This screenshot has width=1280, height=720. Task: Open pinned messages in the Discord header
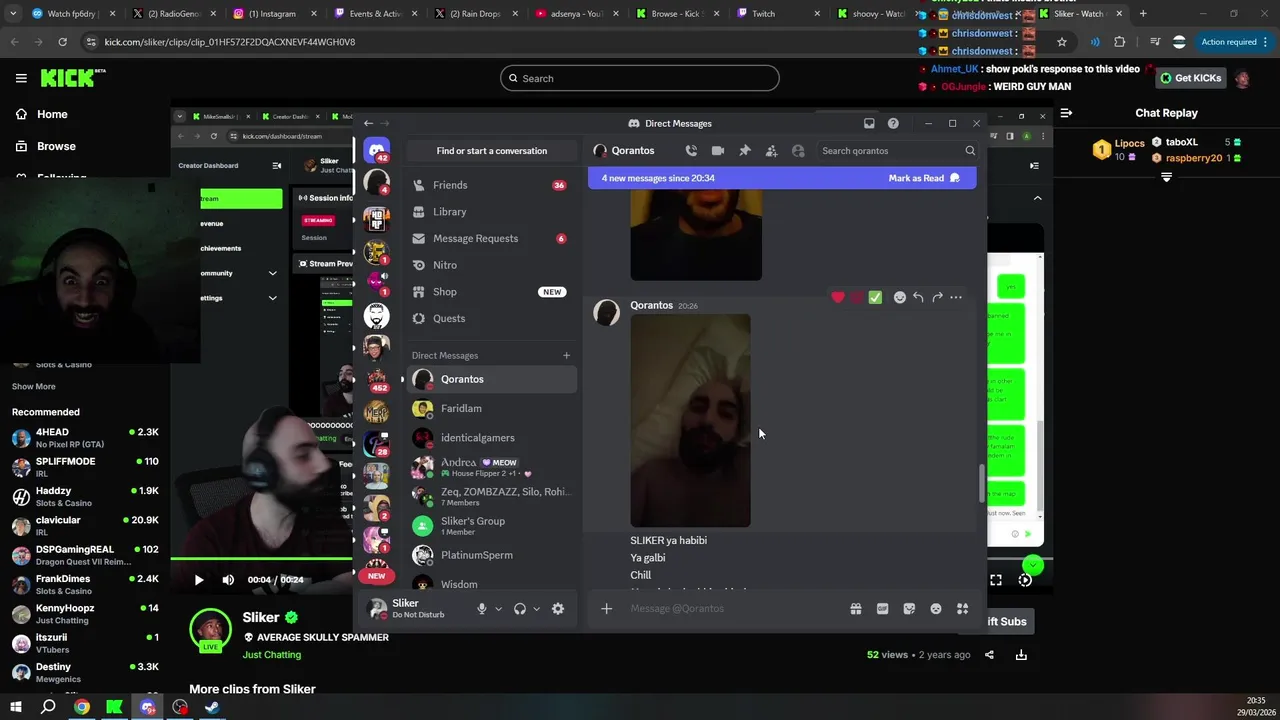745,151
